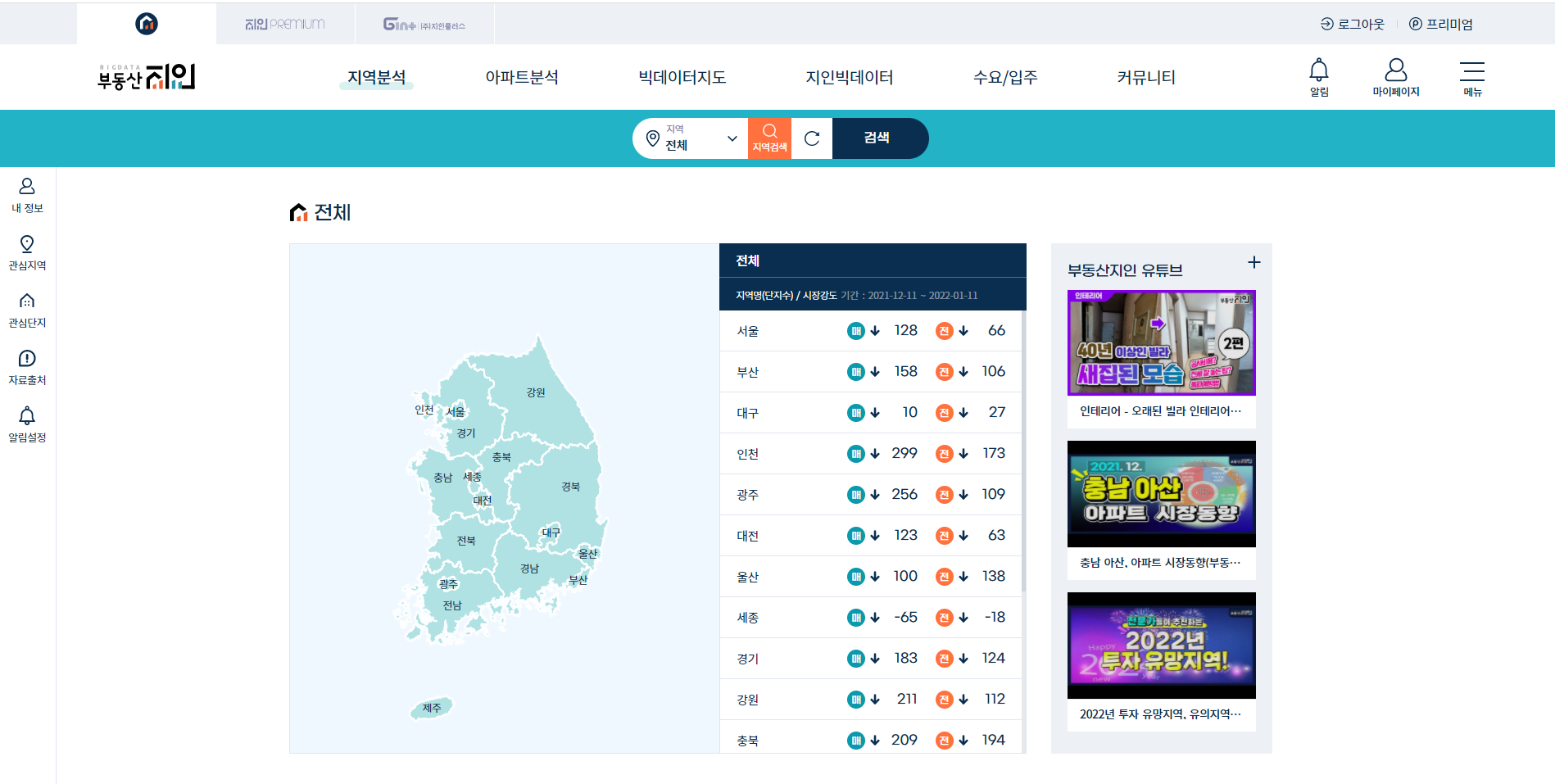The width and height of the screenshot is (1555, 784).
Task: Select 제주 island on the map
Action: tap(432, 708)
